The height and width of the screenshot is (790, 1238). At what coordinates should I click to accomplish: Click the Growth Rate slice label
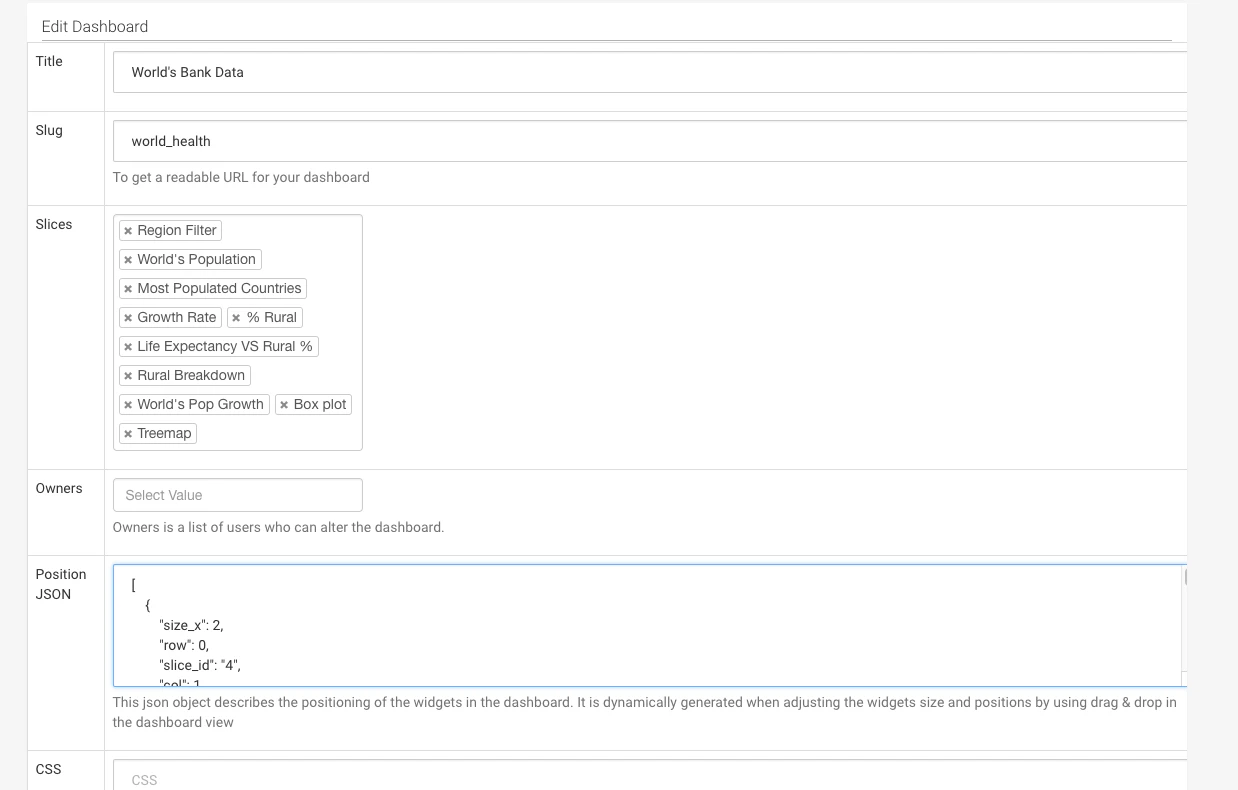pyautogui.click(x=177, y=317)
